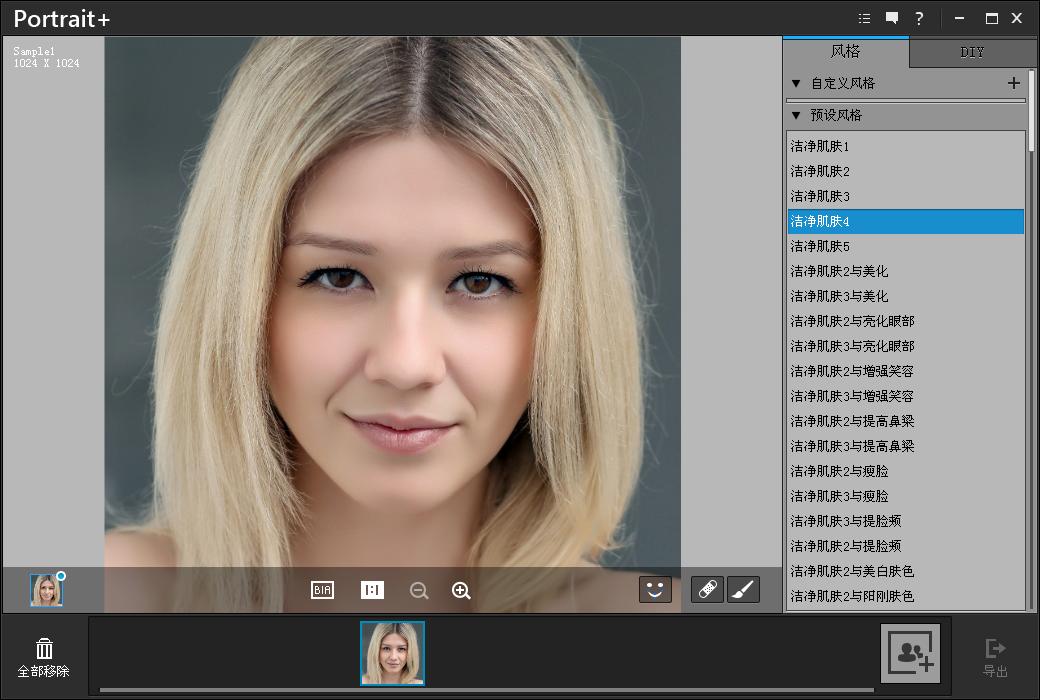Switch to the 风格 tab
The image size is (1040, 700).
[x=846, y=53]
